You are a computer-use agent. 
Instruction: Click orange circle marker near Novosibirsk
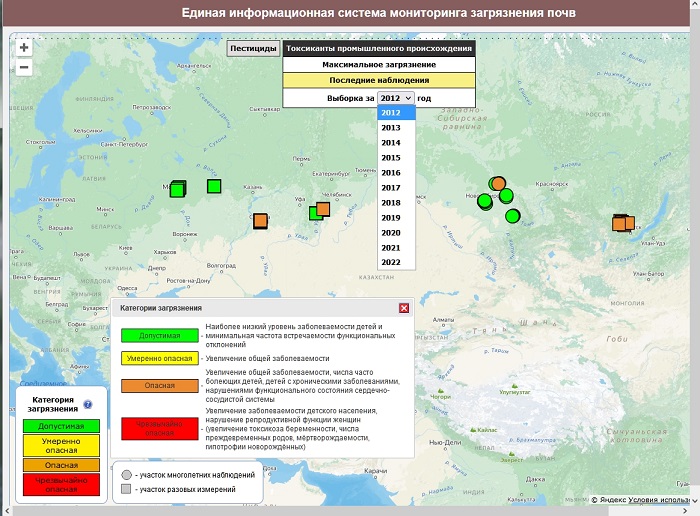tap(499, 183)
